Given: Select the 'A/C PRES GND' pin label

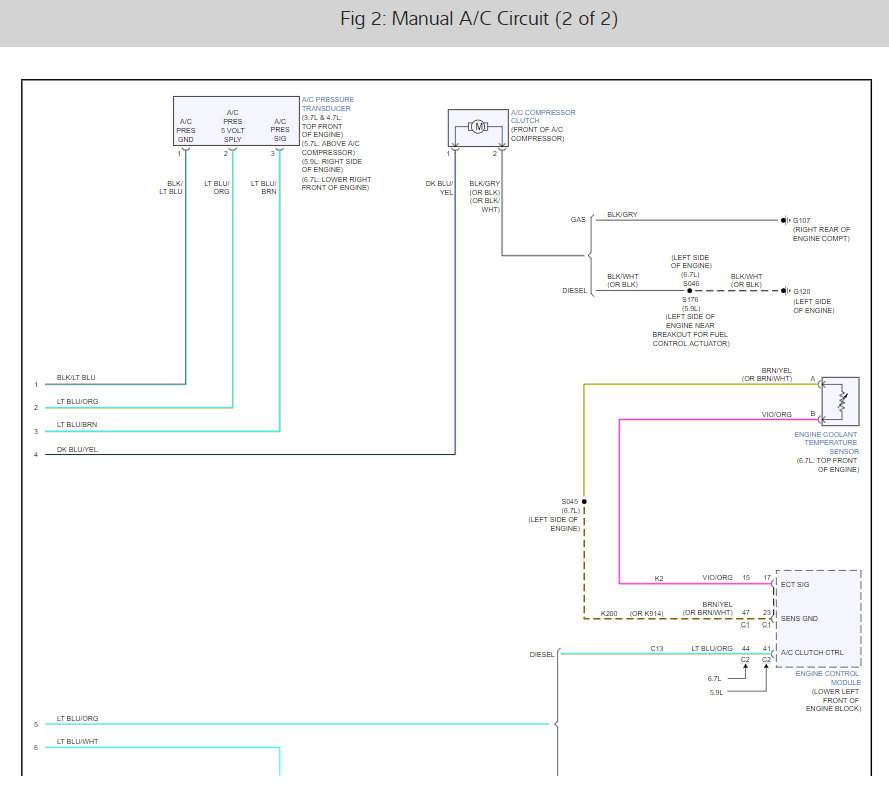Looking at the screenshot, I should click(185, 130).
